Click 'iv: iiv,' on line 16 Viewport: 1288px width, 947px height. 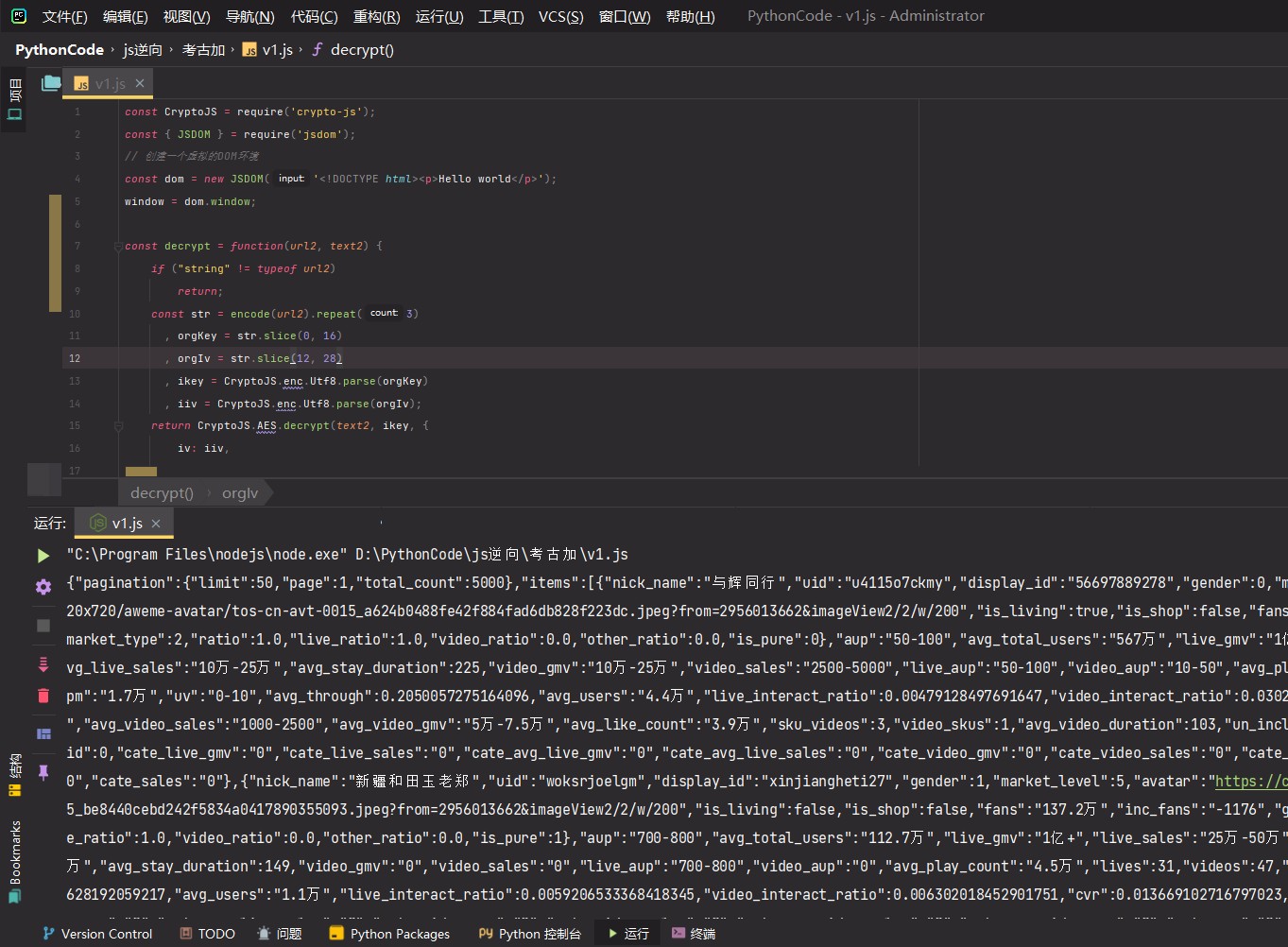click(x=203, y=449)
